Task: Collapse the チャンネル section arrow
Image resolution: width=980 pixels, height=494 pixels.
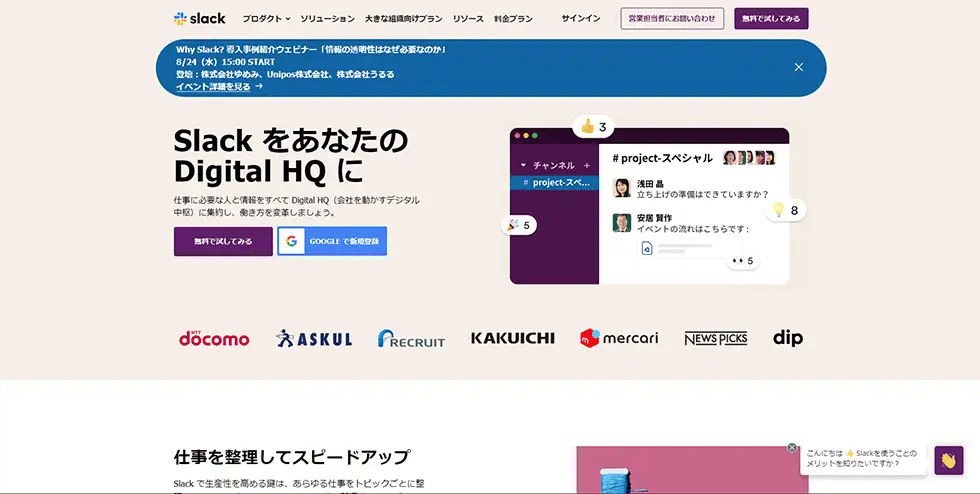Action: (x=523, y=166)
